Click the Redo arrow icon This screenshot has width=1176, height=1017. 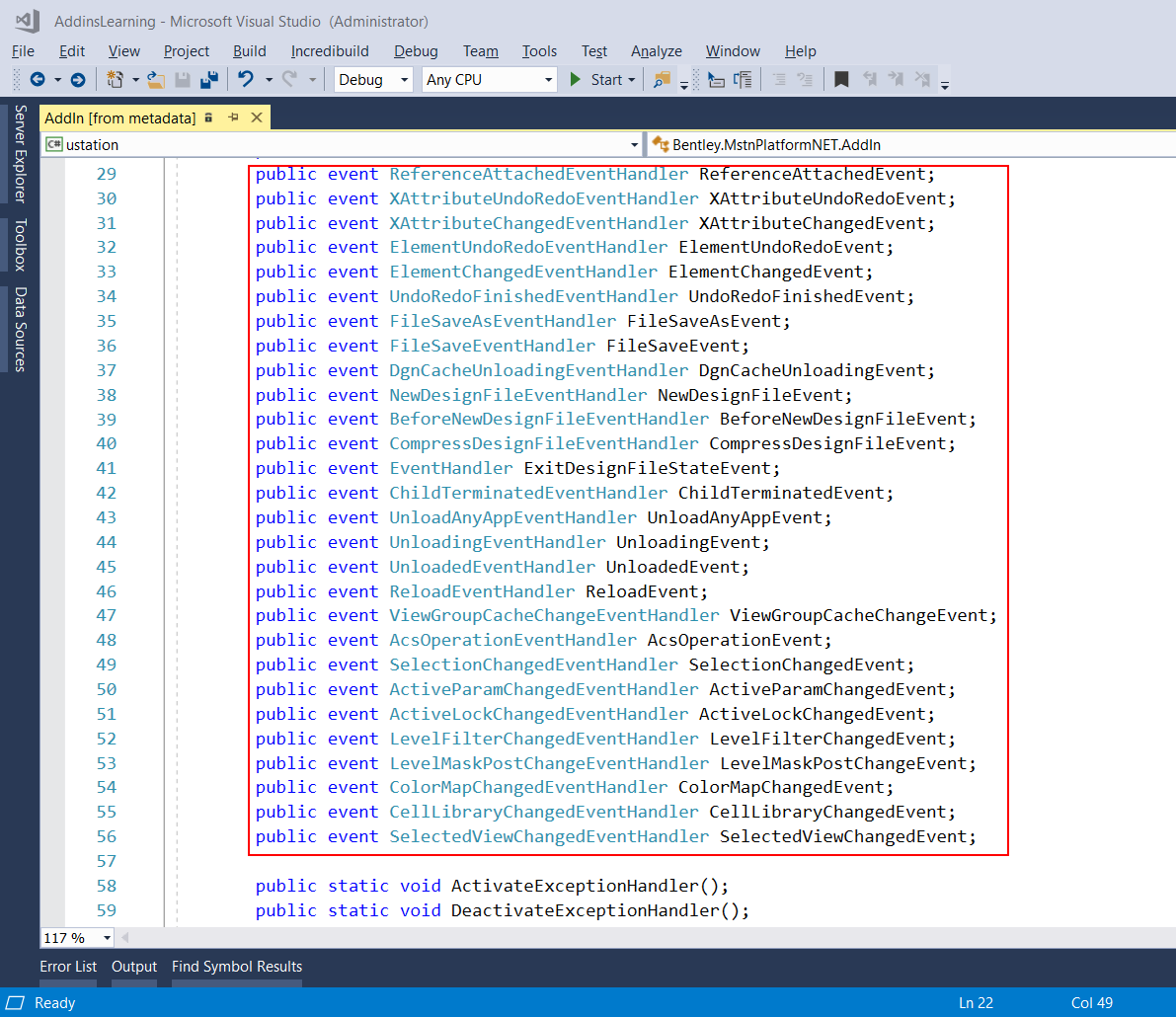289,79
